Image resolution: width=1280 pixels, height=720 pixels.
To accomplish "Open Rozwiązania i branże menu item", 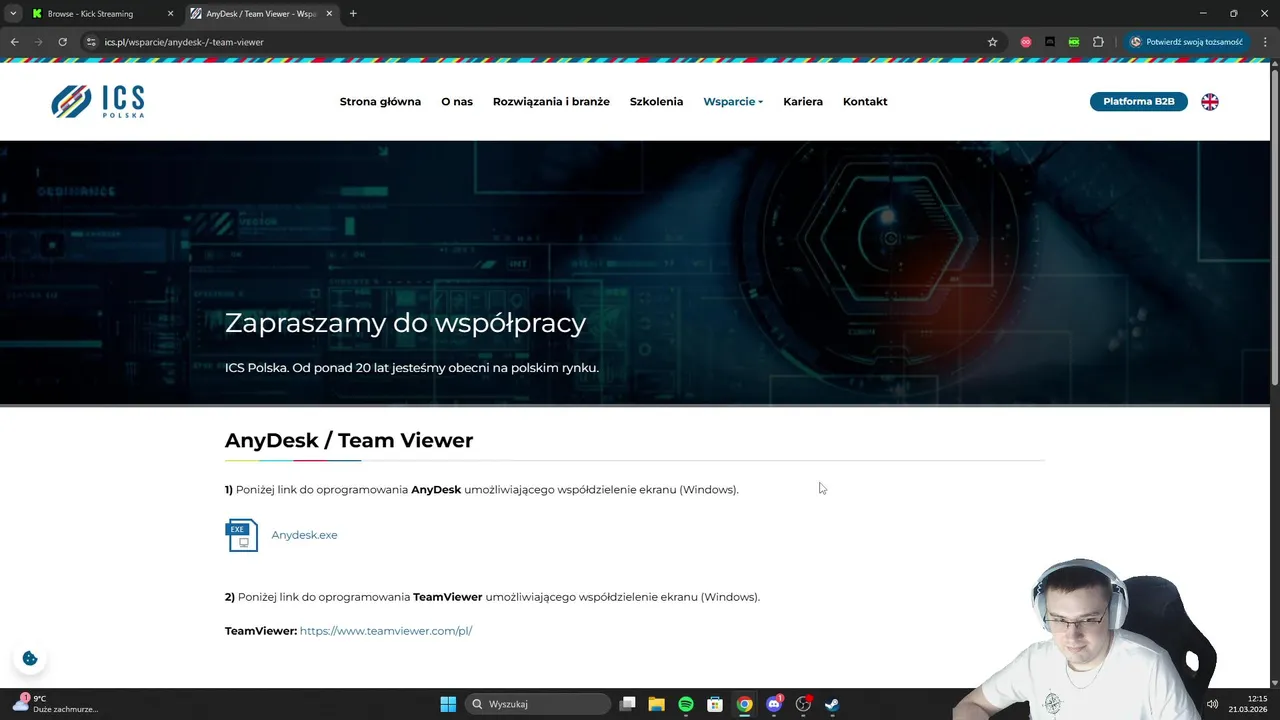I will (x=551, y=101).
